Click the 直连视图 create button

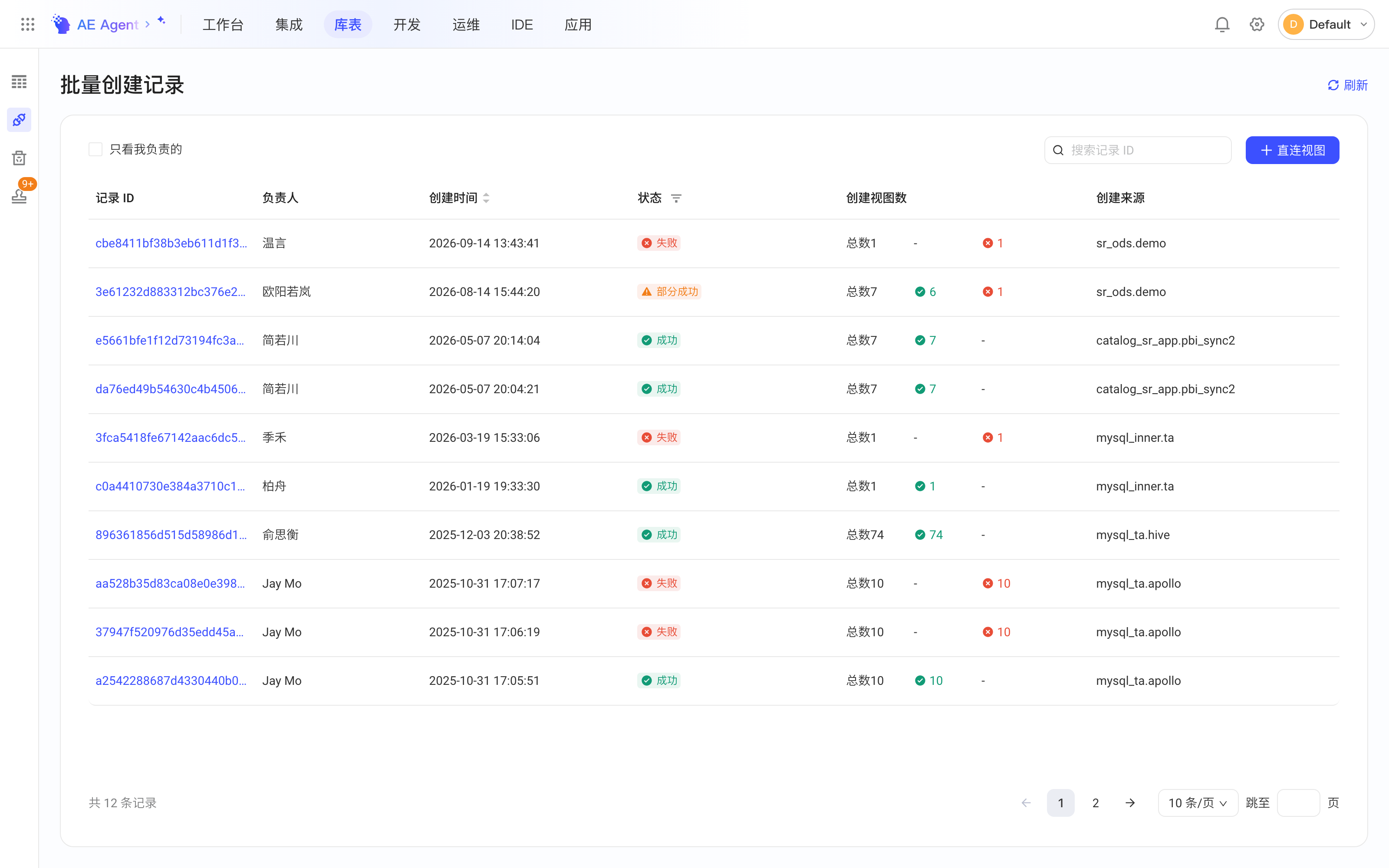tap(1292, 151)
